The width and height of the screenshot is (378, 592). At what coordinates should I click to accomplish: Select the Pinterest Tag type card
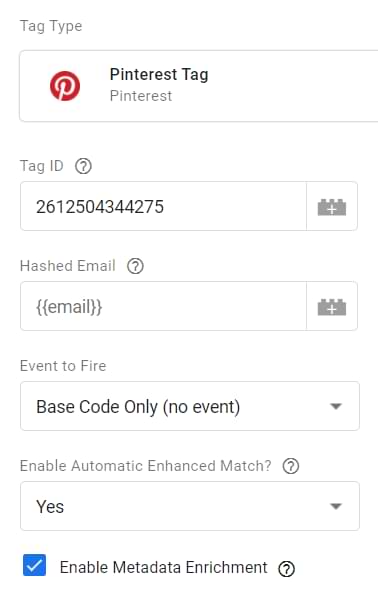tap(199, 86)
